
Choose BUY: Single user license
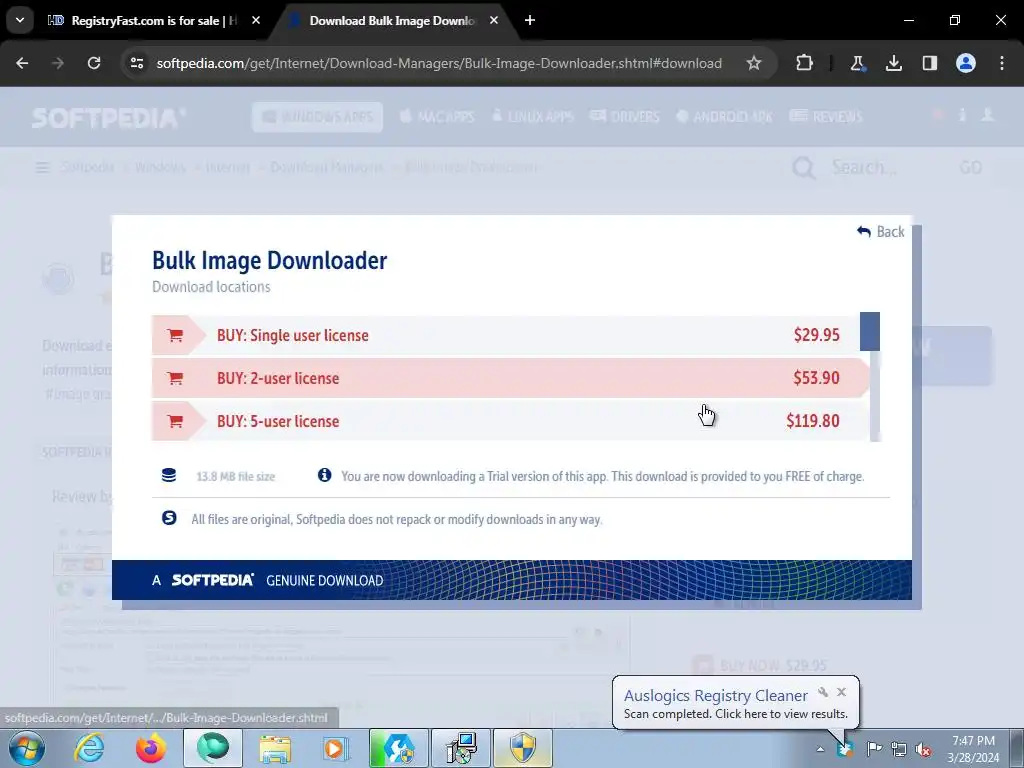[x=511, y=335]
